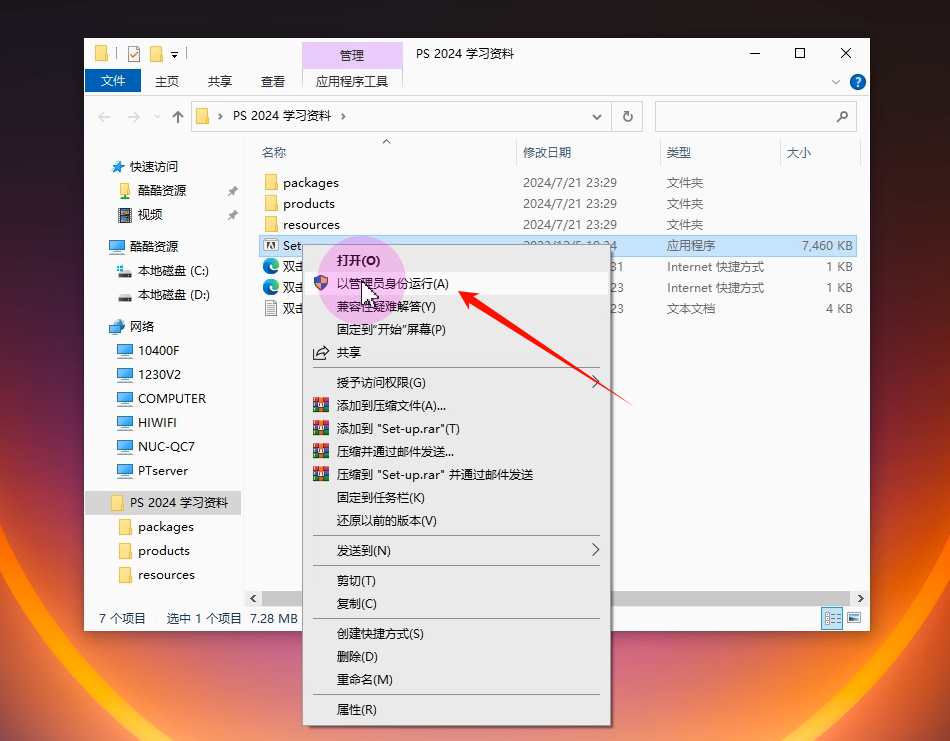The width and height of the screenshot is (950, 741).
Task: Open the Quick Access Toolbar dropdown
Action: point(174,54)
